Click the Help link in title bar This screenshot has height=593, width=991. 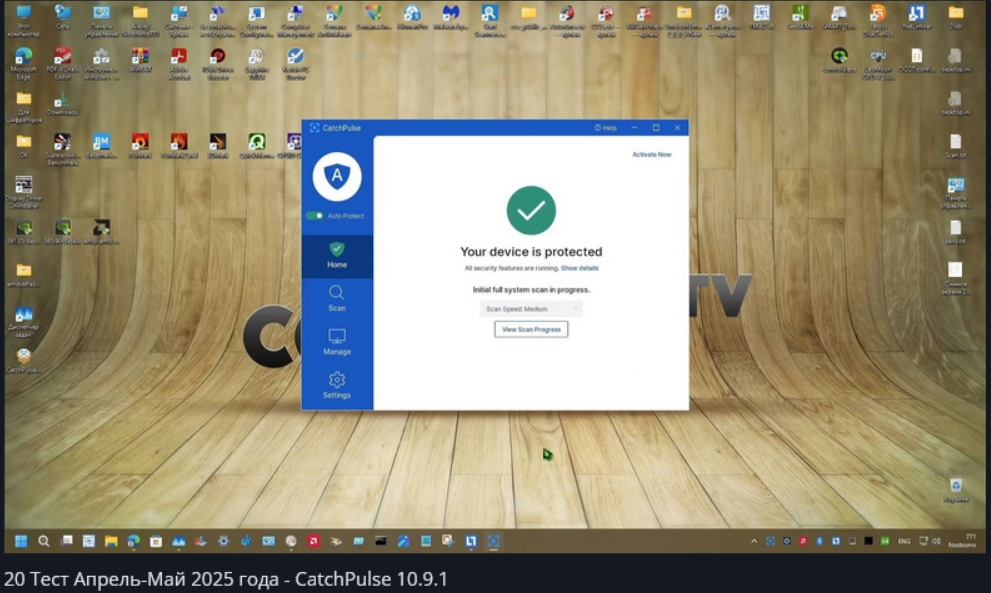coord(605,128)
